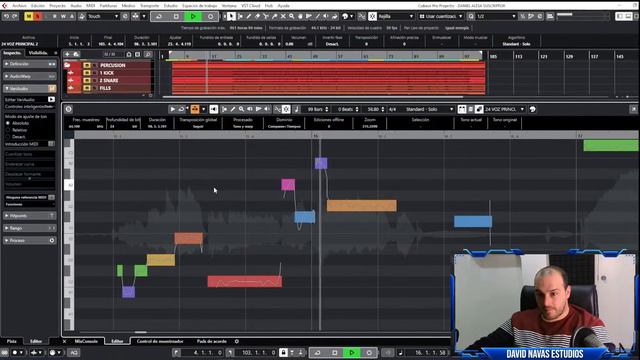Viewport: 640px width, 360px height.
Task: Open the Rejilla snap type dropdown
Action: (396, 16)
